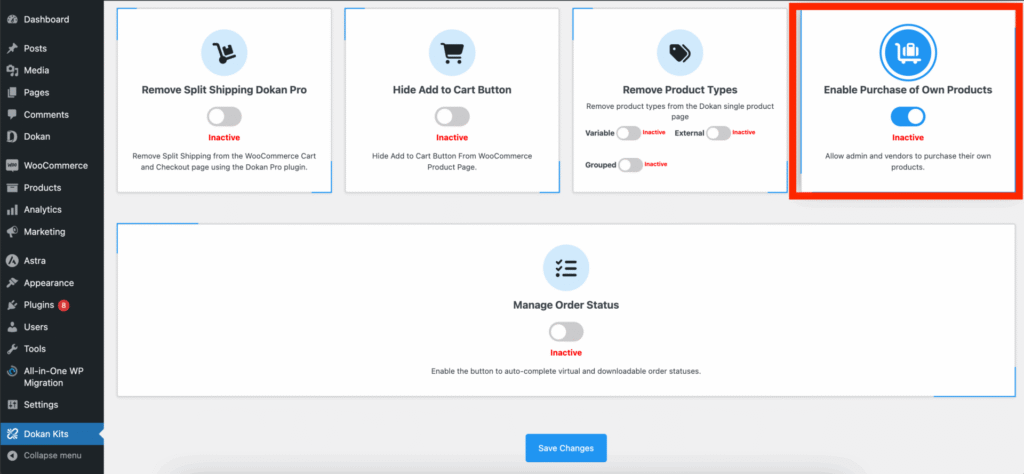Click the Hide Add to Cart Button heading
Viewport: 1024px width, 474px height.
[452, 90]
